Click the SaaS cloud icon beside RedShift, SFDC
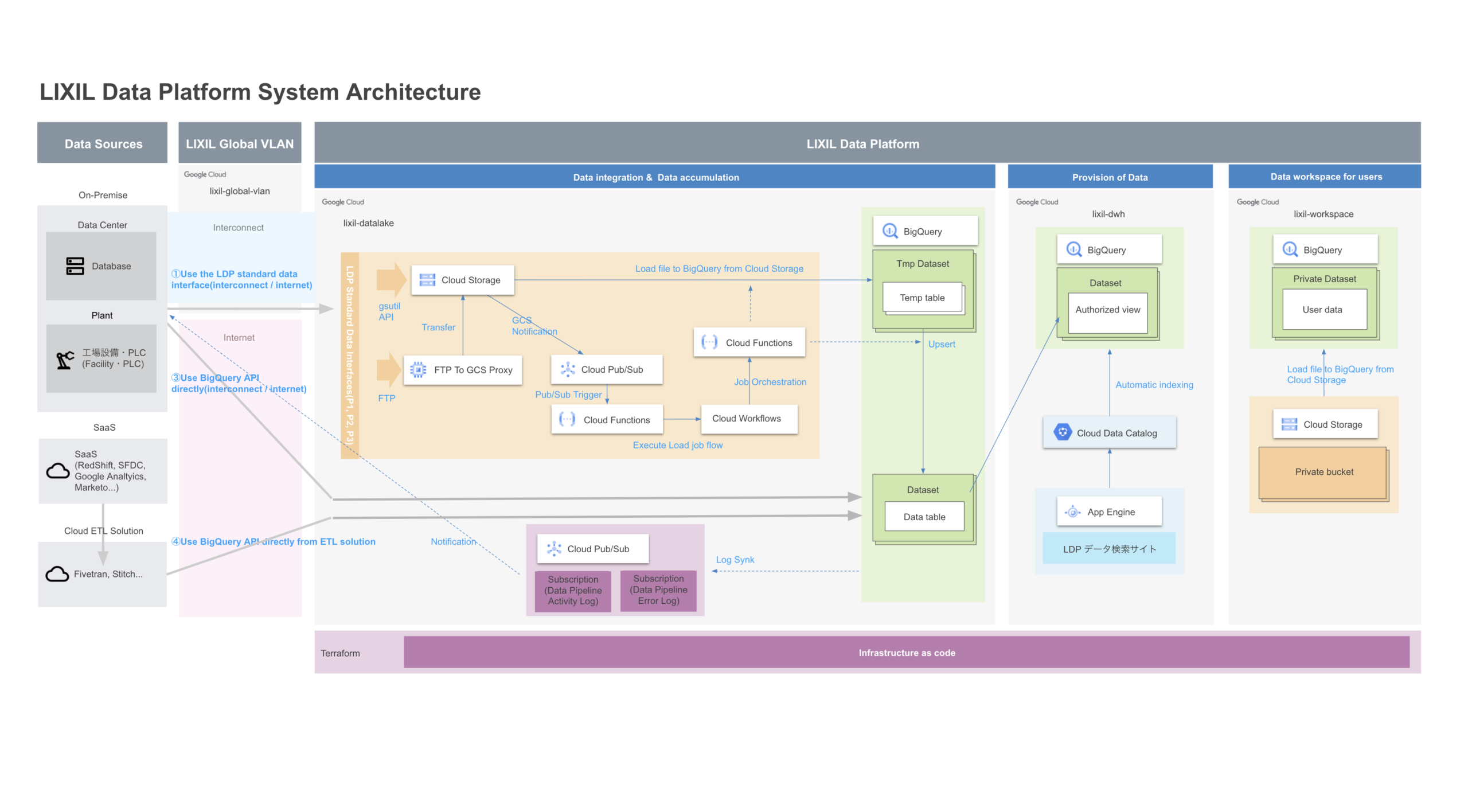1468x812 pixels. click(58, 471)
